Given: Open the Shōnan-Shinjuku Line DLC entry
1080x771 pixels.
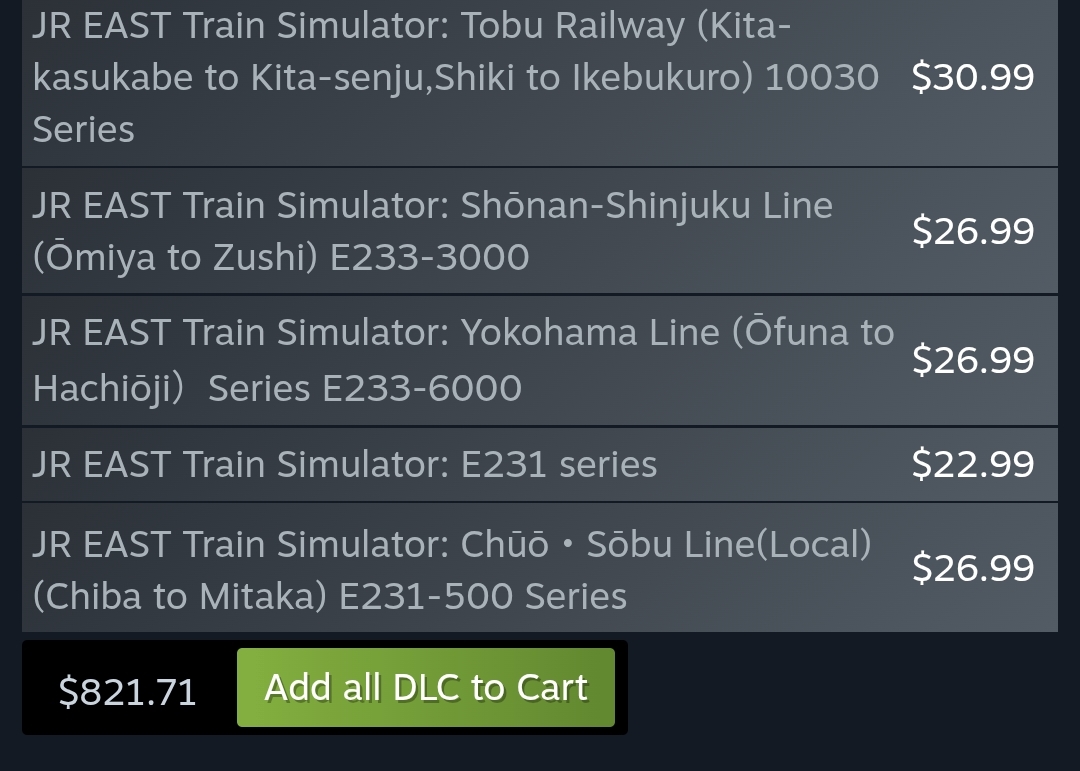Looking at the screenshot, I should pyautogui.click(x=432, y=231).
